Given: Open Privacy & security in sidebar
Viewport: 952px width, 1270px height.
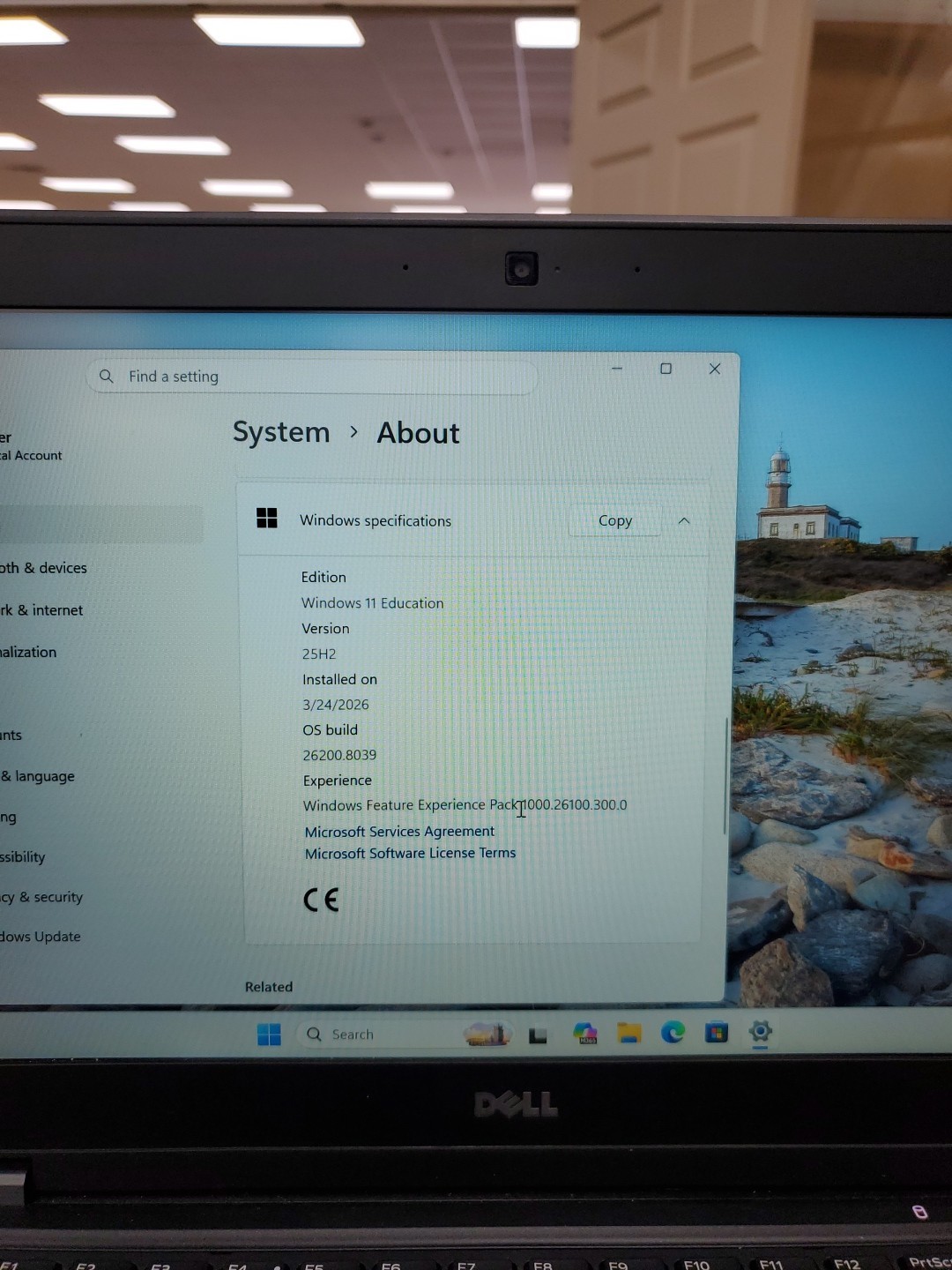Looking at the screenshot, I should click(x=41, y=897).
